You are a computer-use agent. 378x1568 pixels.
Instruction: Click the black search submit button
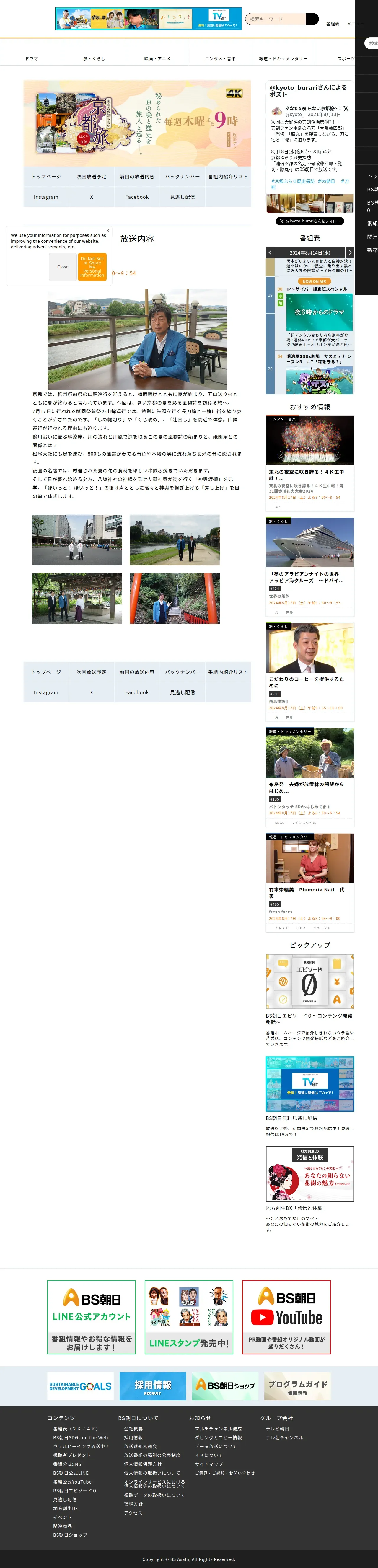pos(312,19)
